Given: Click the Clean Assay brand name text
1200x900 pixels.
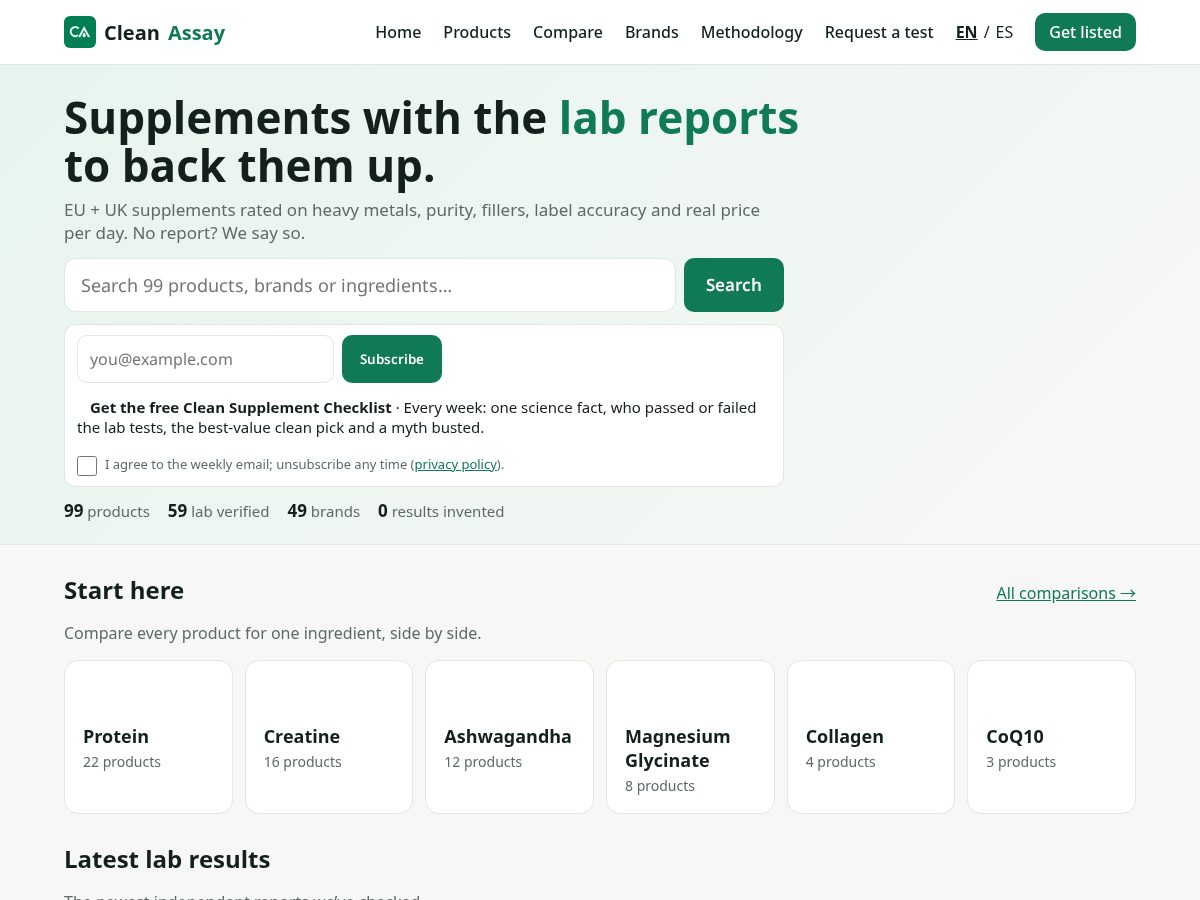Looking at the screenshot, I should click(x=164, y=33).
